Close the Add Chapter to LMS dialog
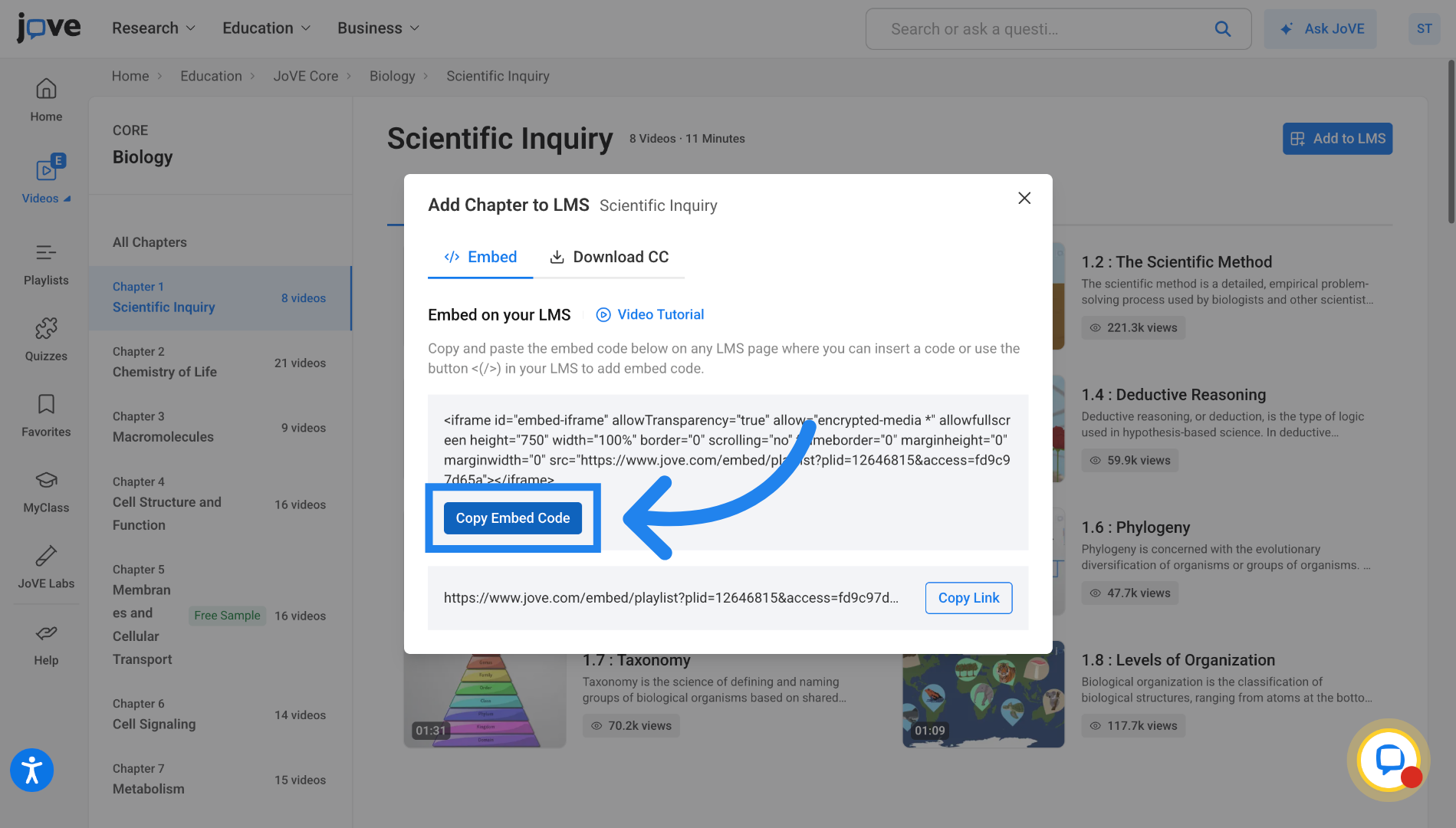Screen dimensions: 1456x828 click(x=1024, y=198)
